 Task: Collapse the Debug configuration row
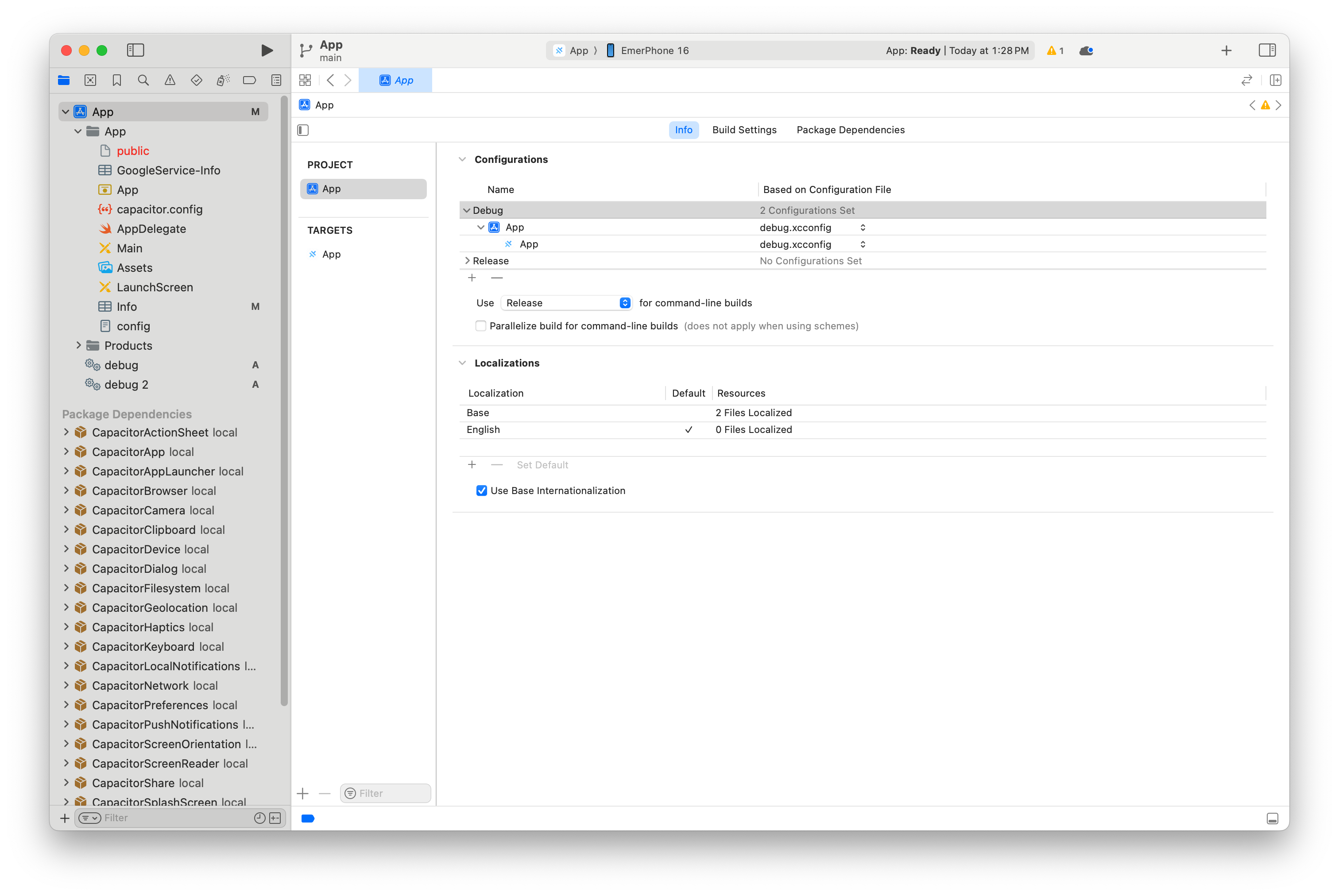pyautogui.click(x=466, y=210)
